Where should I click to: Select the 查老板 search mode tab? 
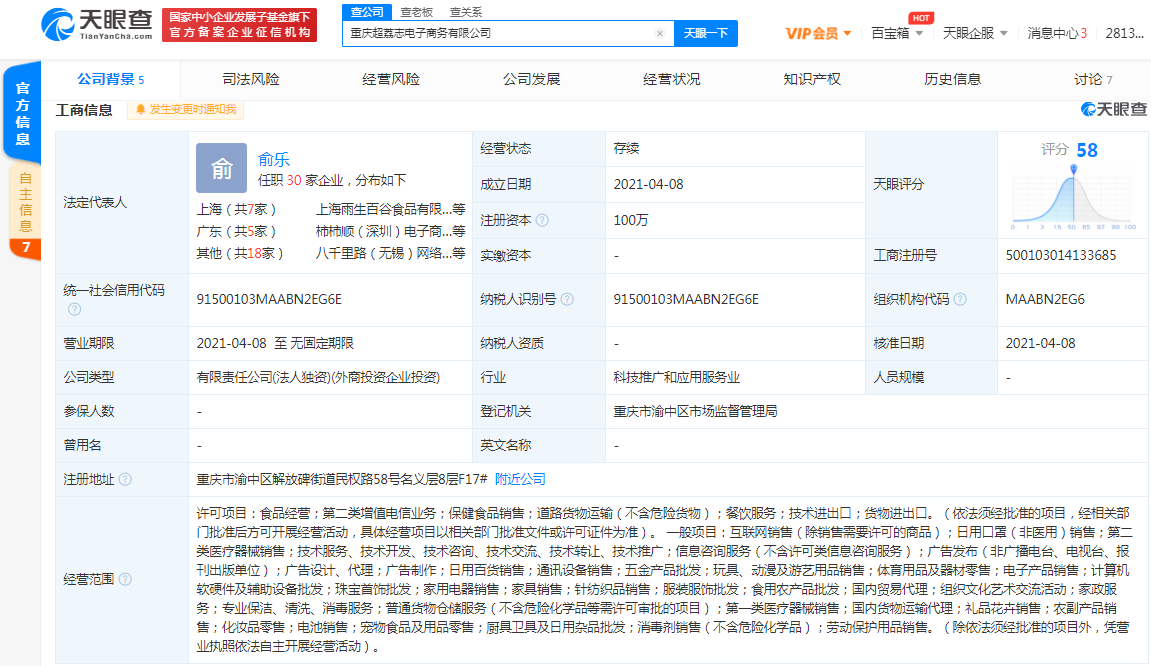tap(417, 12)
